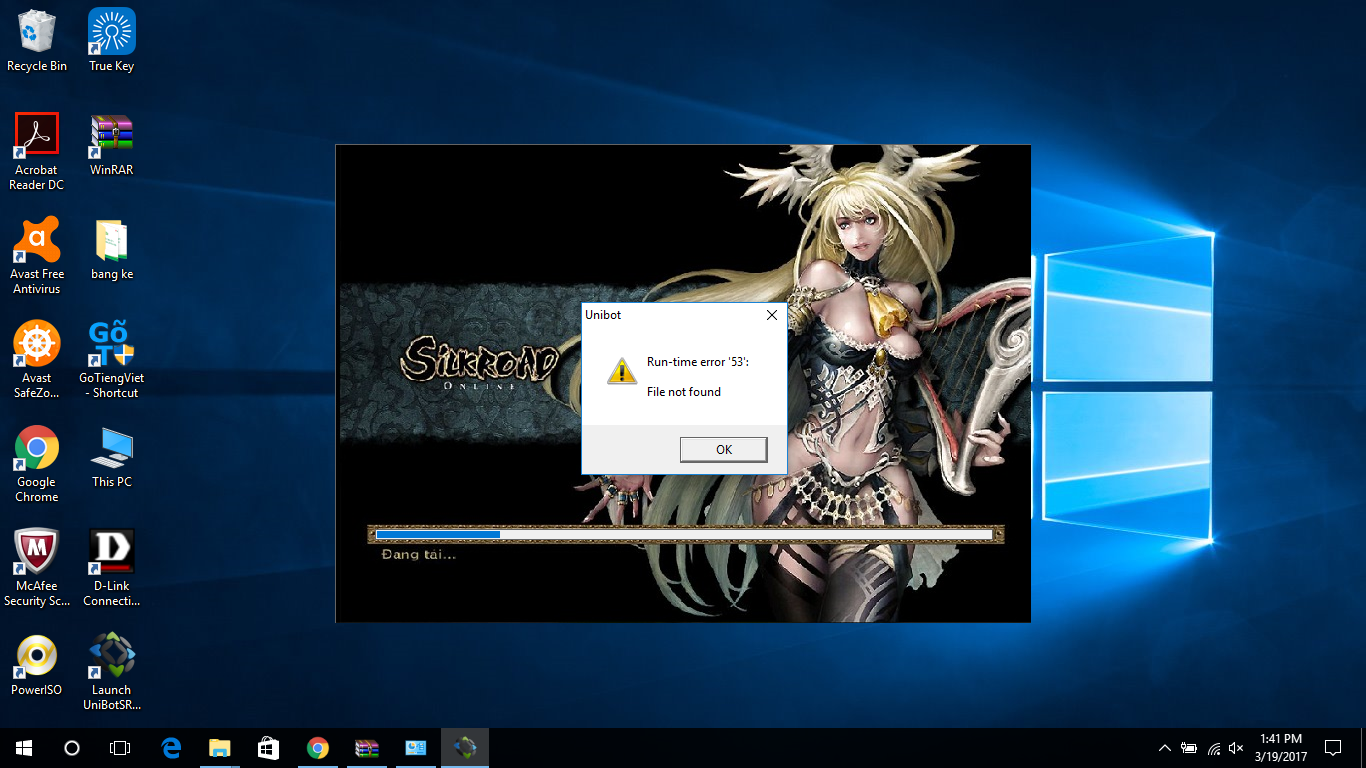Open Chrome from the taskbar
This screenshot has height=768, width=1366.
[x=317, y=748]
